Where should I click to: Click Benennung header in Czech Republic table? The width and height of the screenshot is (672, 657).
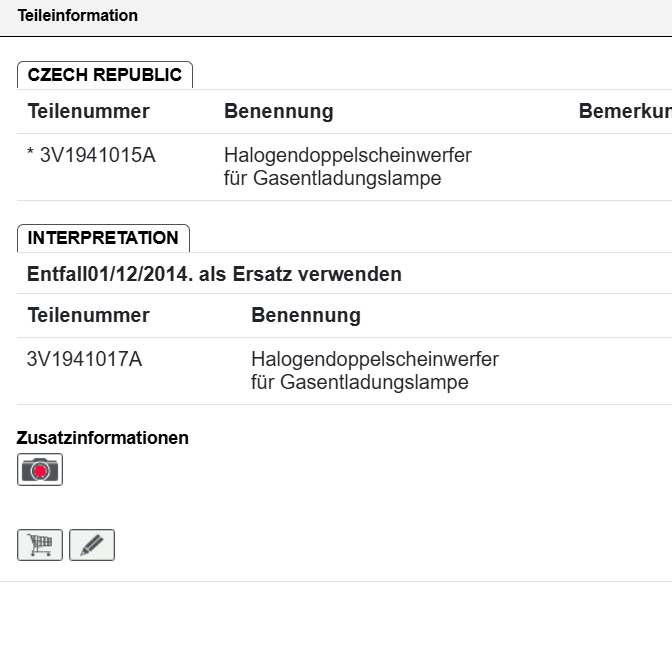278,111
